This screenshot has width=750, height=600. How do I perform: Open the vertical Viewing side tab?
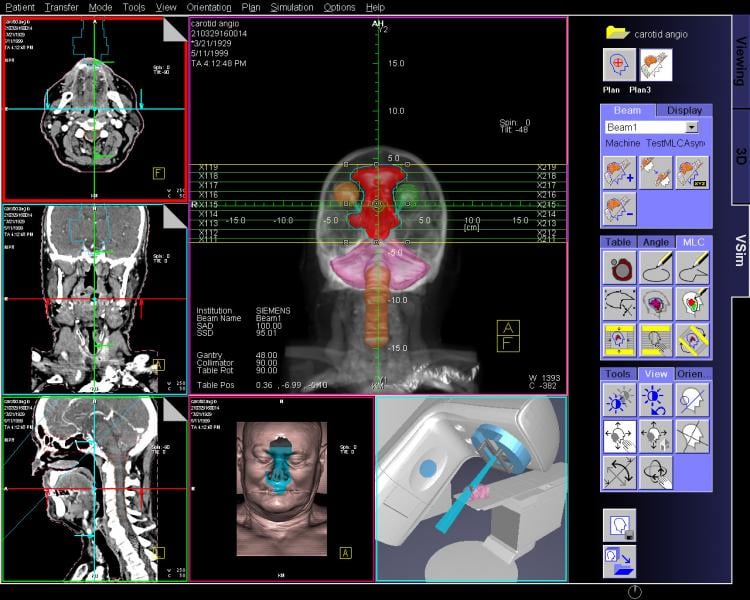pyautogui.click(x=740, y=60)
